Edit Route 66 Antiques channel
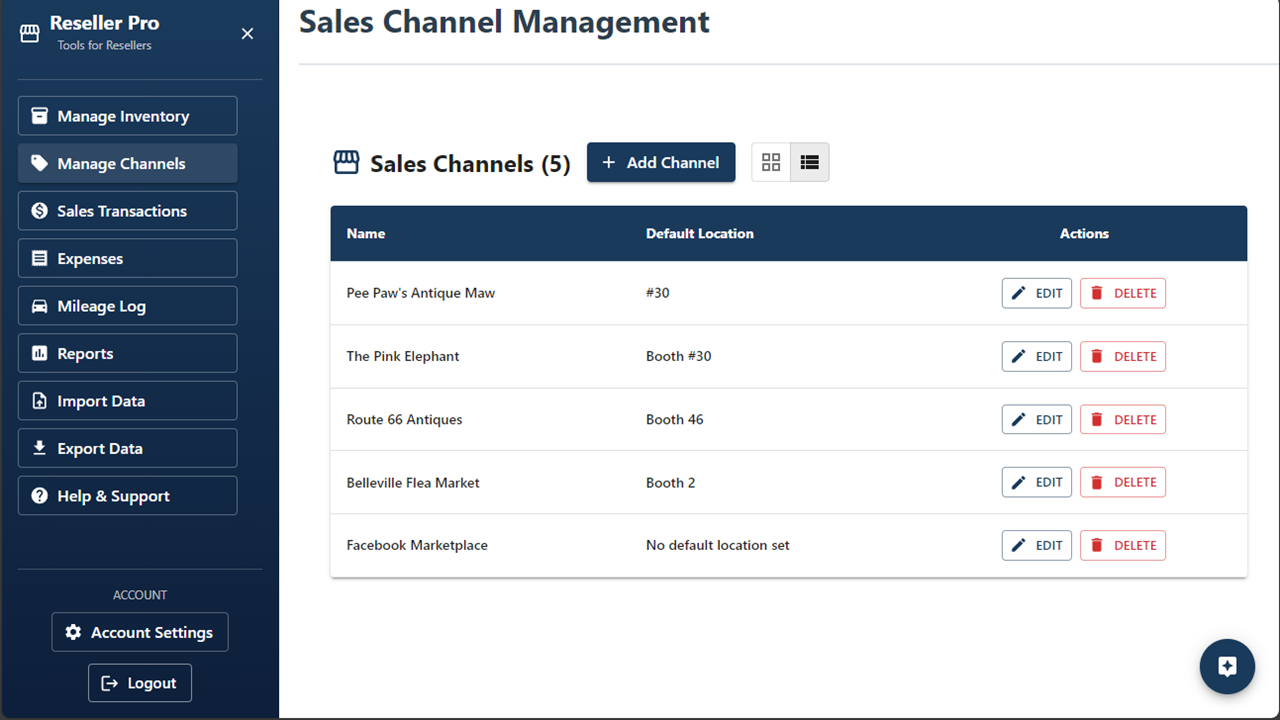The height and width of the screenshot is (720, 1280). click(1037, 419)
